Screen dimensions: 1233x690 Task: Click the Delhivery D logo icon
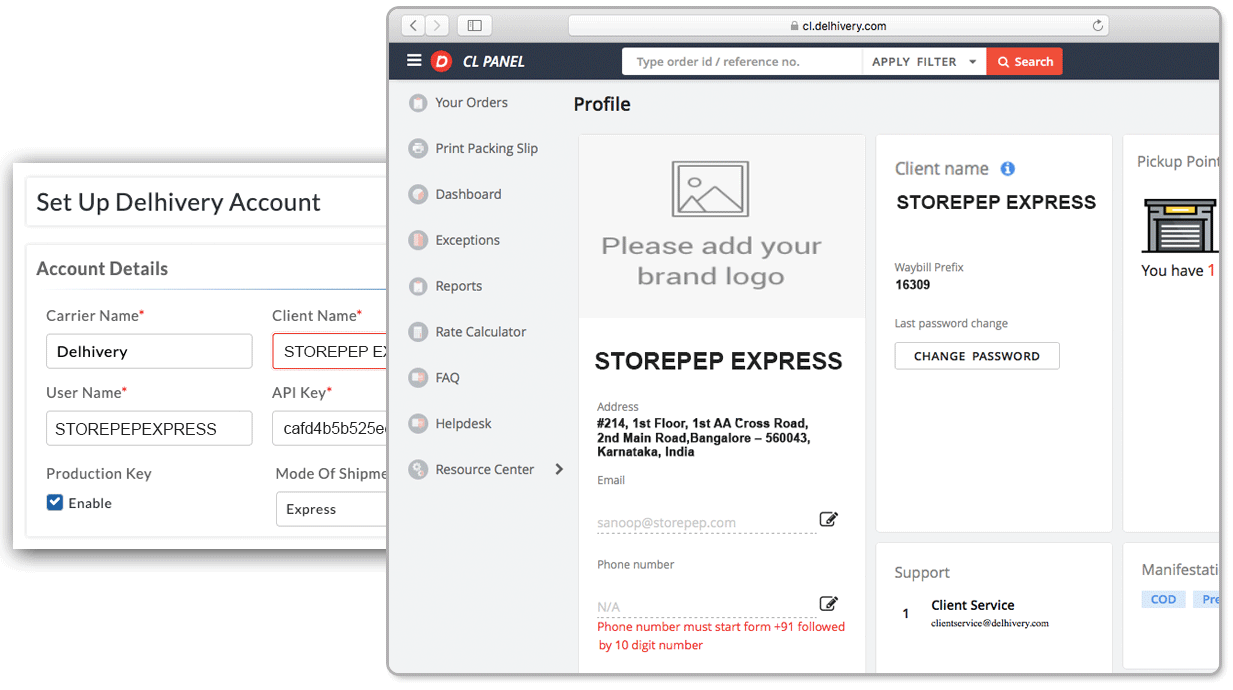click(x=441, y=61)
